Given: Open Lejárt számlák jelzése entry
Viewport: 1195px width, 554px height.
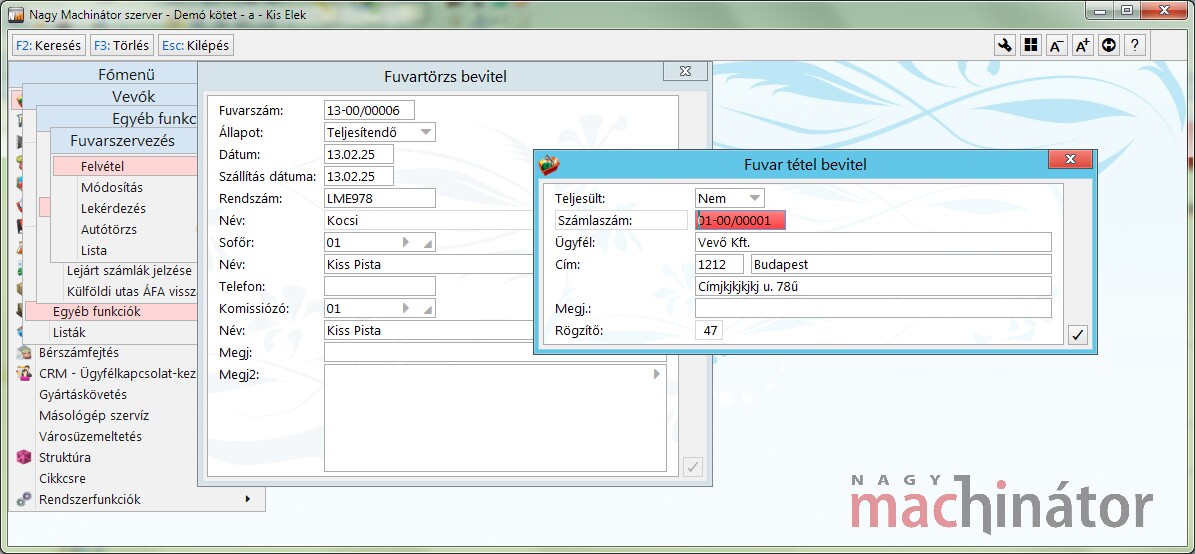Looking at the screenshot, I should pos(130,271).
